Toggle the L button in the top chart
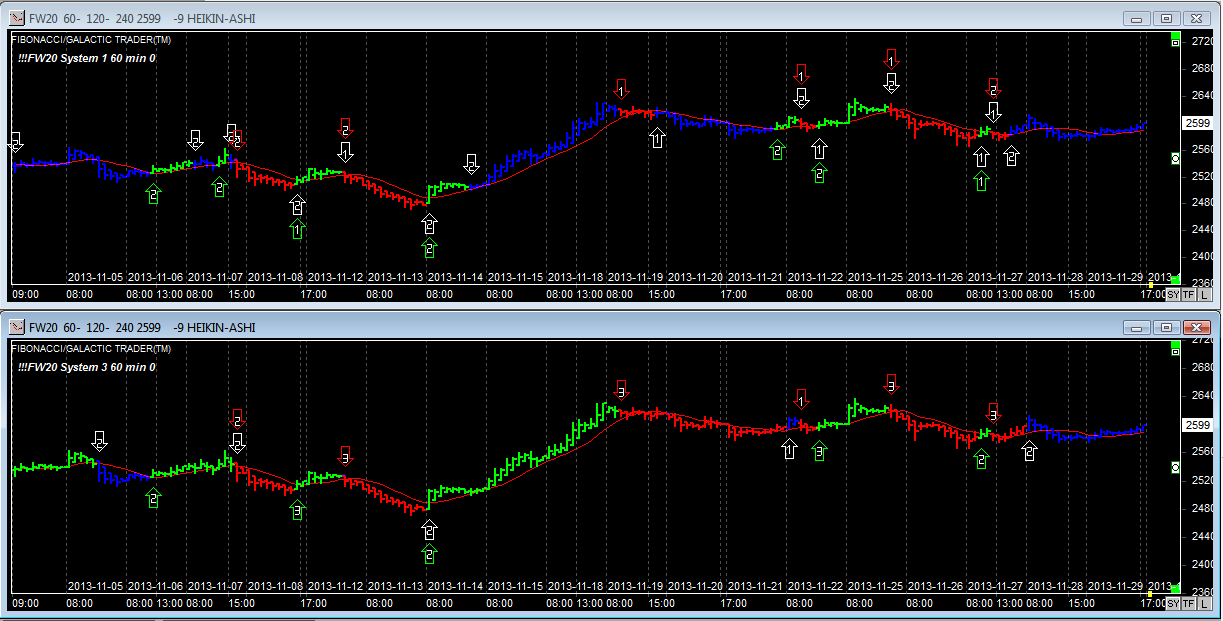1223x621 pixels. pos(1204,295)
